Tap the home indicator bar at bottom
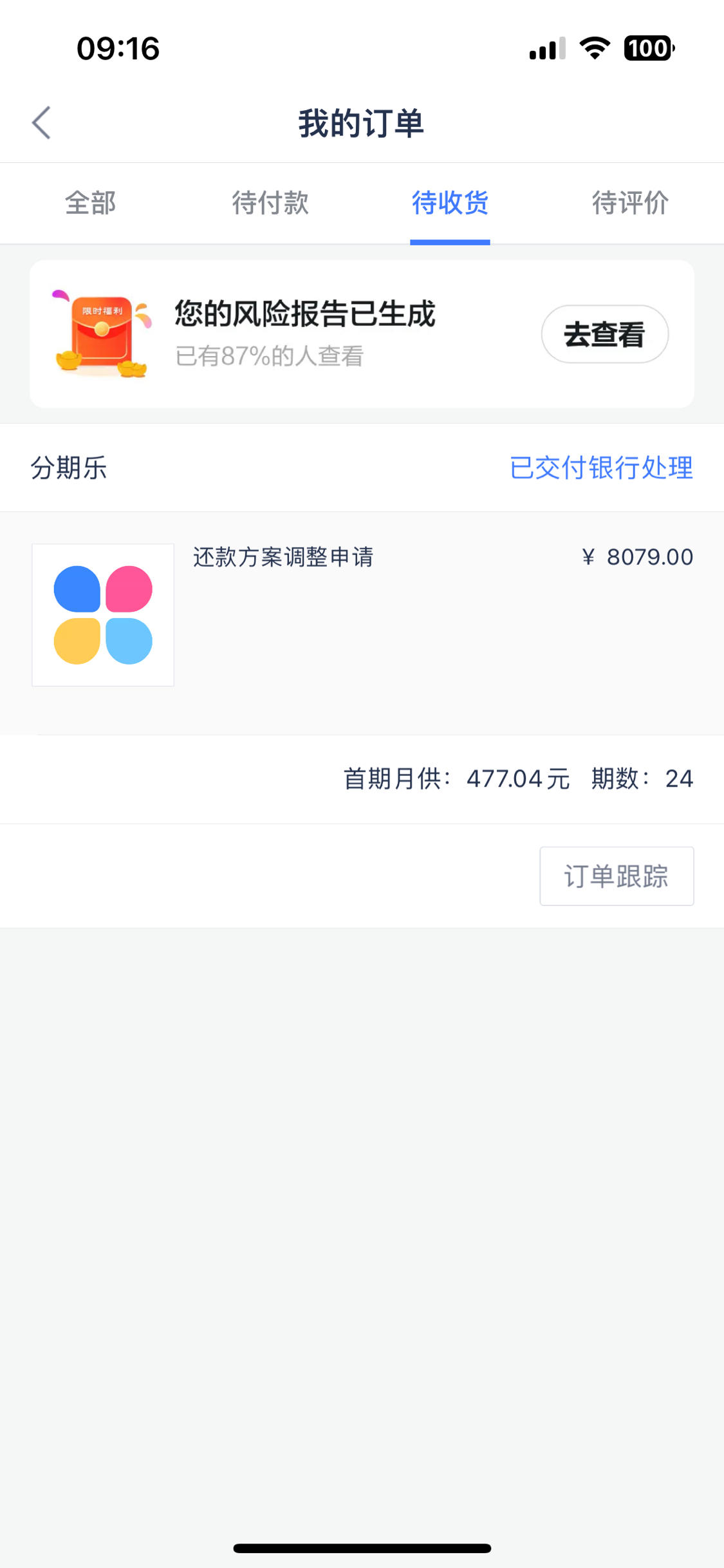Screen dimensions: 724x1568 click(362, 1548)
